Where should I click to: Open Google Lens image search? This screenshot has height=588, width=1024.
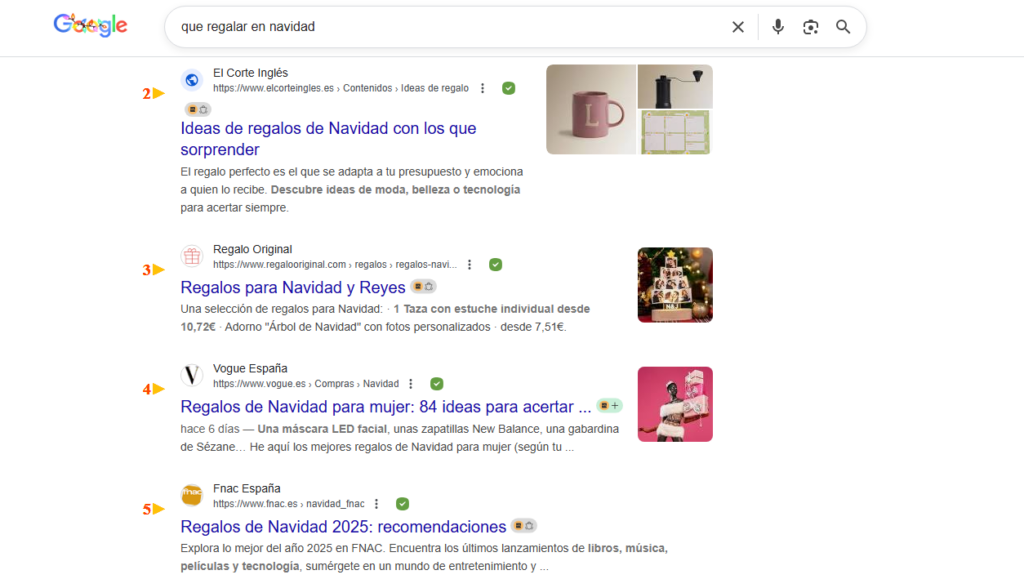click(811, 27)
